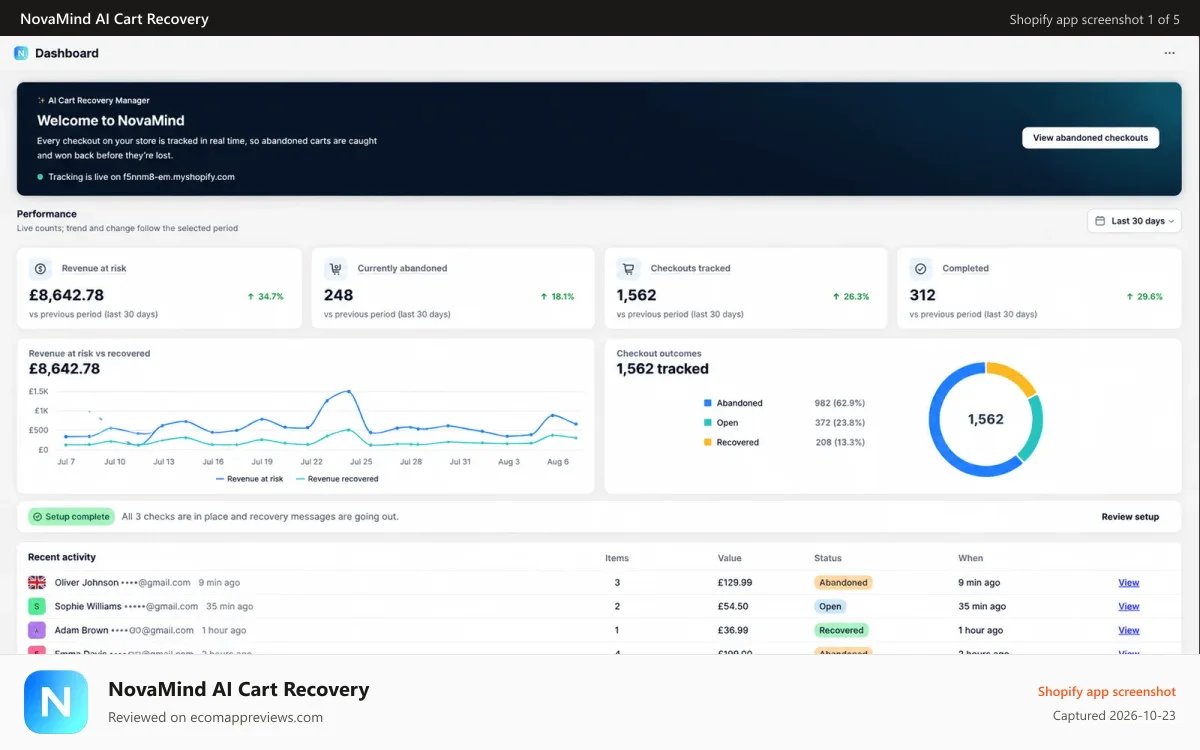1200x750 pixels.
Task: Toggle Revenue at risk legend in chart
Action: point(250,479)
